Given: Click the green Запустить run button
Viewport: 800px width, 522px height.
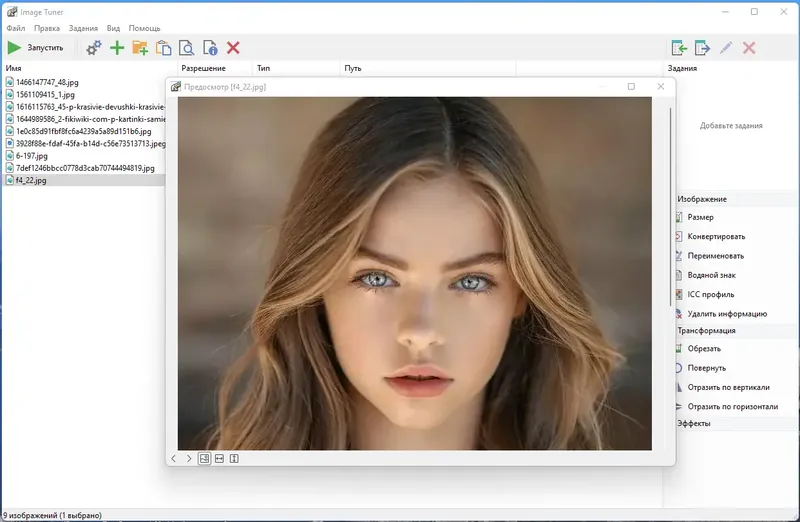Looking at the screenshot, I should pos(35,48).
